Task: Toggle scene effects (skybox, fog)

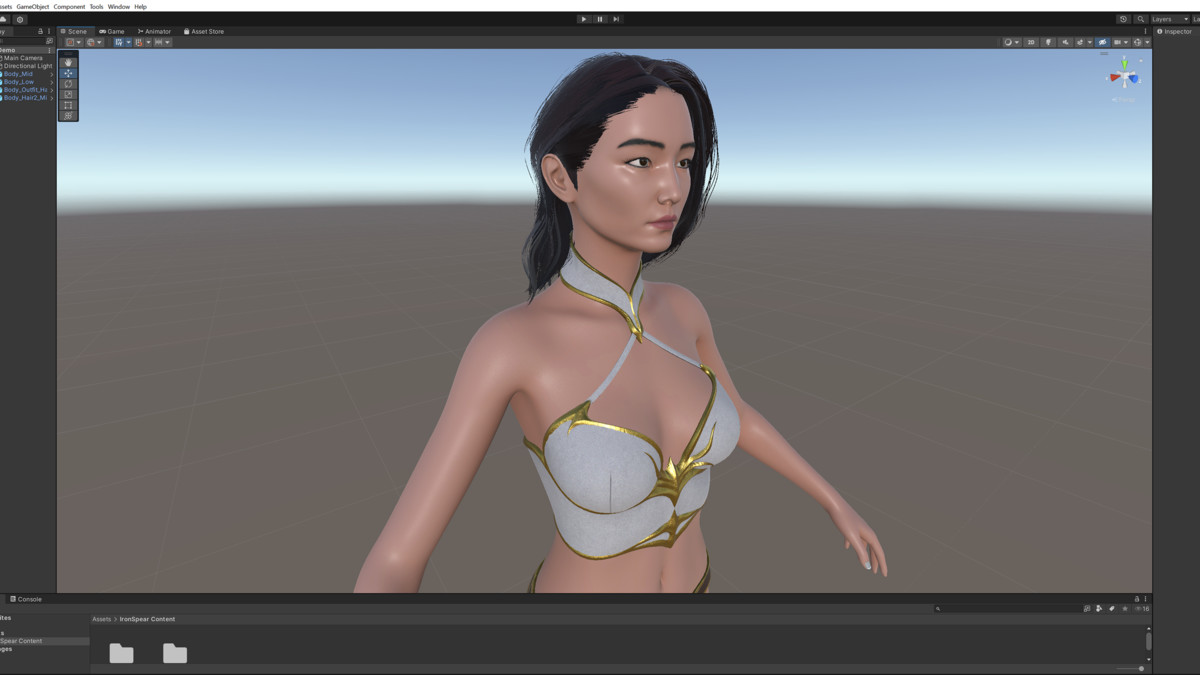Action: click(1081, 42)
